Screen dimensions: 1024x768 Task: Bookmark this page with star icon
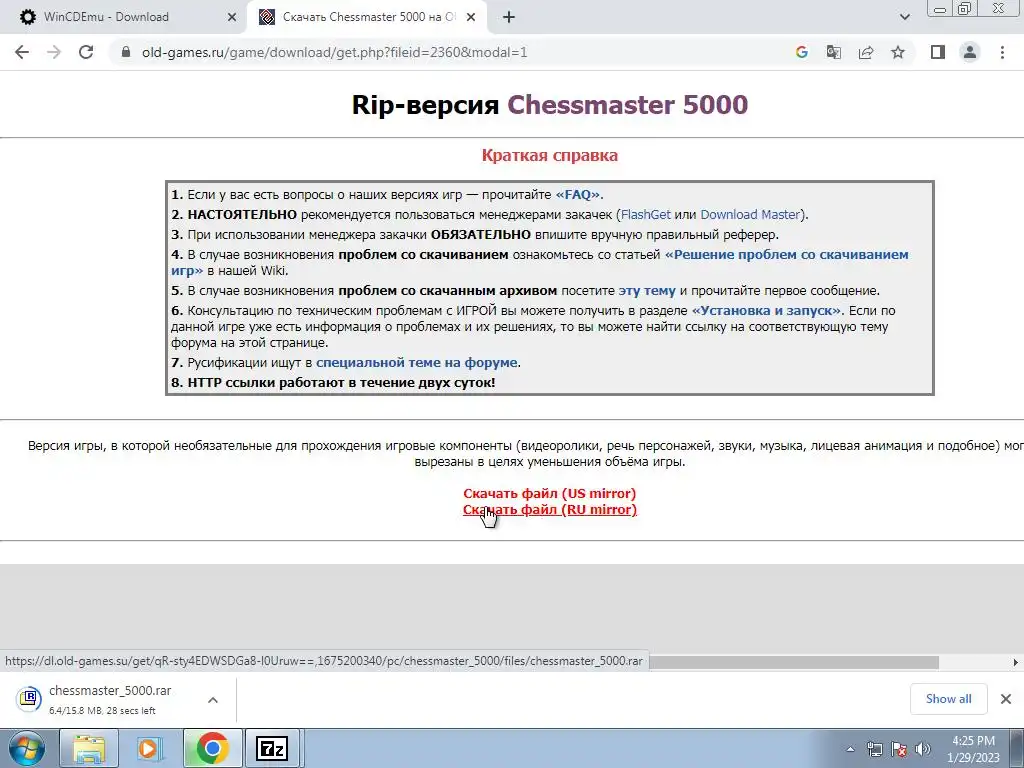pos(898,52)
